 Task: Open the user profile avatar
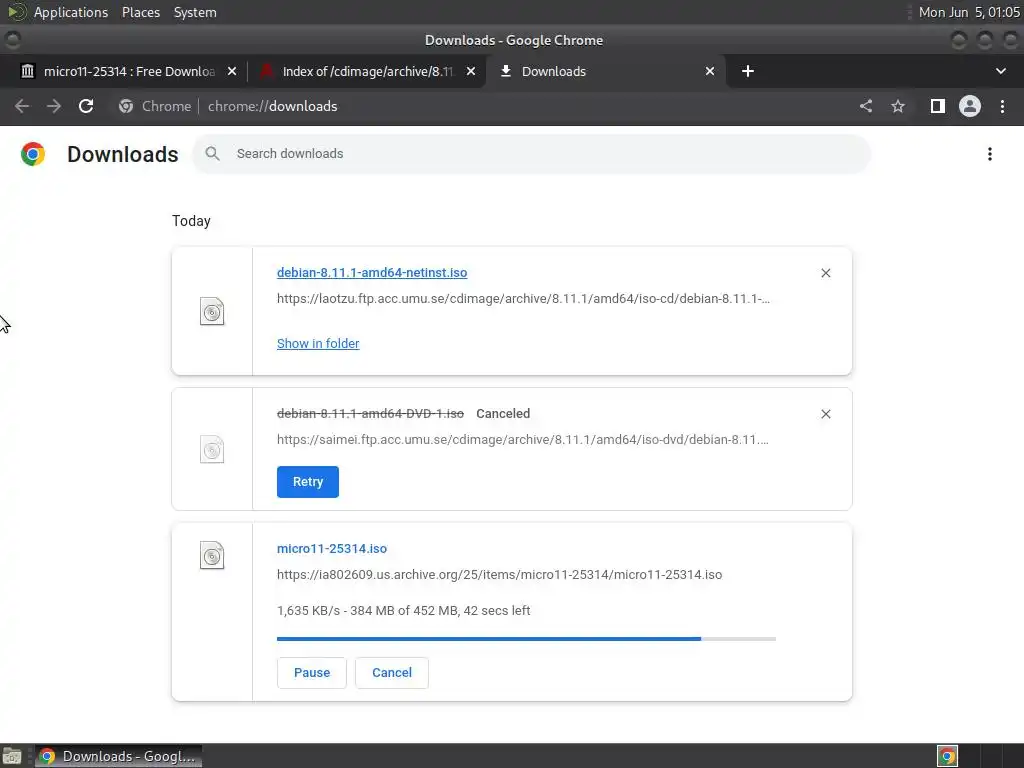click(x=970, y=106)
